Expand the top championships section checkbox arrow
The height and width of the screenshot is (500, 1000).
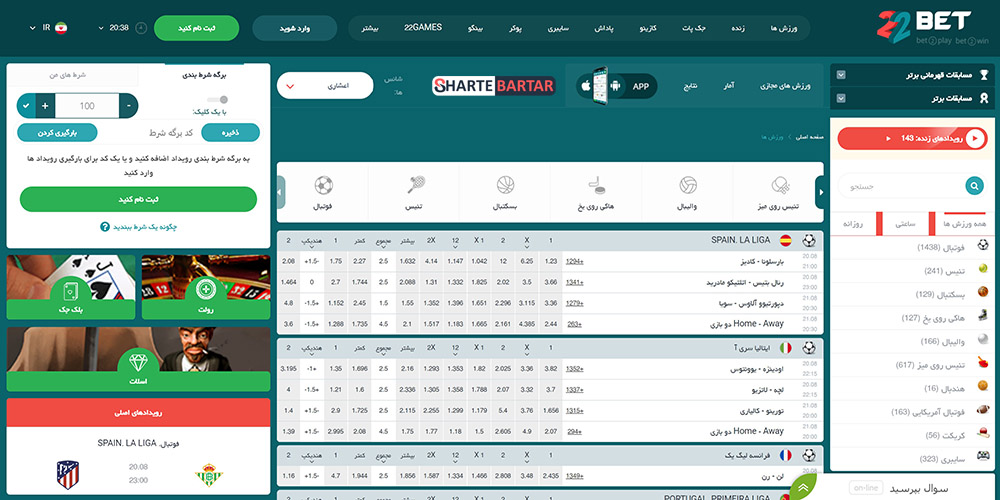click(x=841, y=75)
